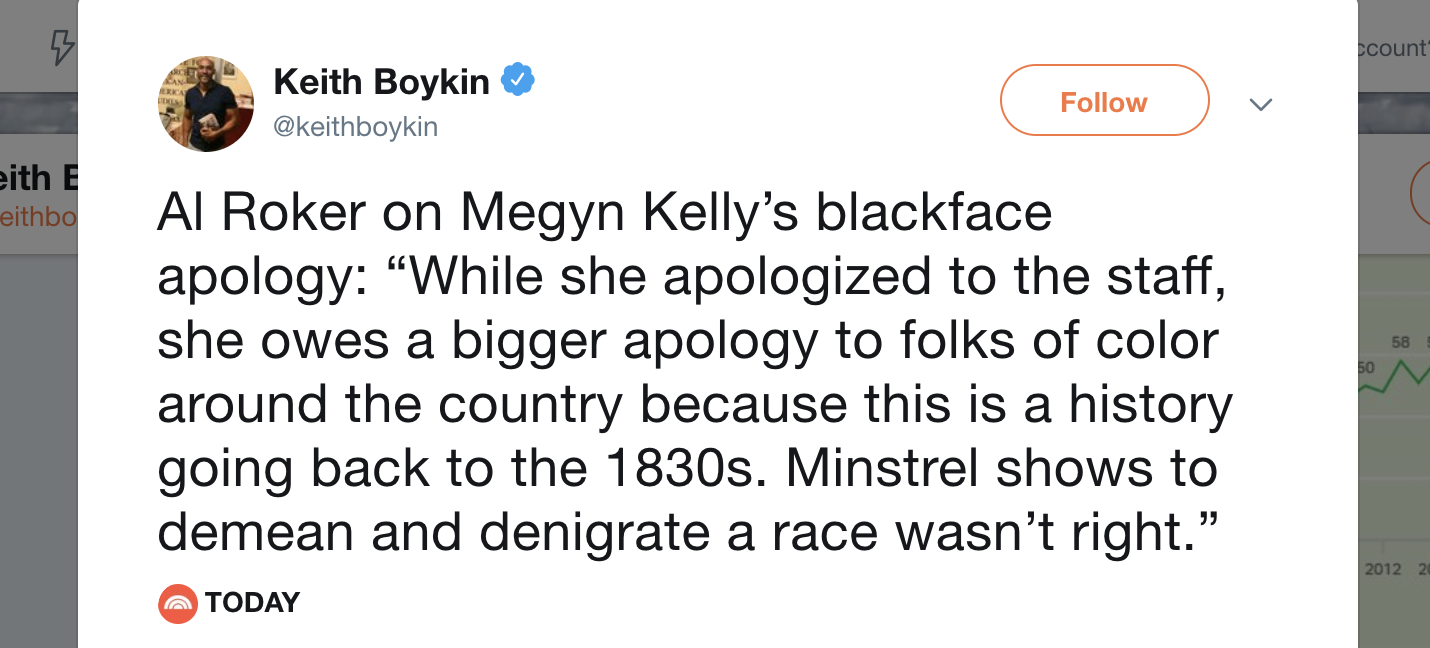Click the cut-off account text at top right

coord(1390,47)
